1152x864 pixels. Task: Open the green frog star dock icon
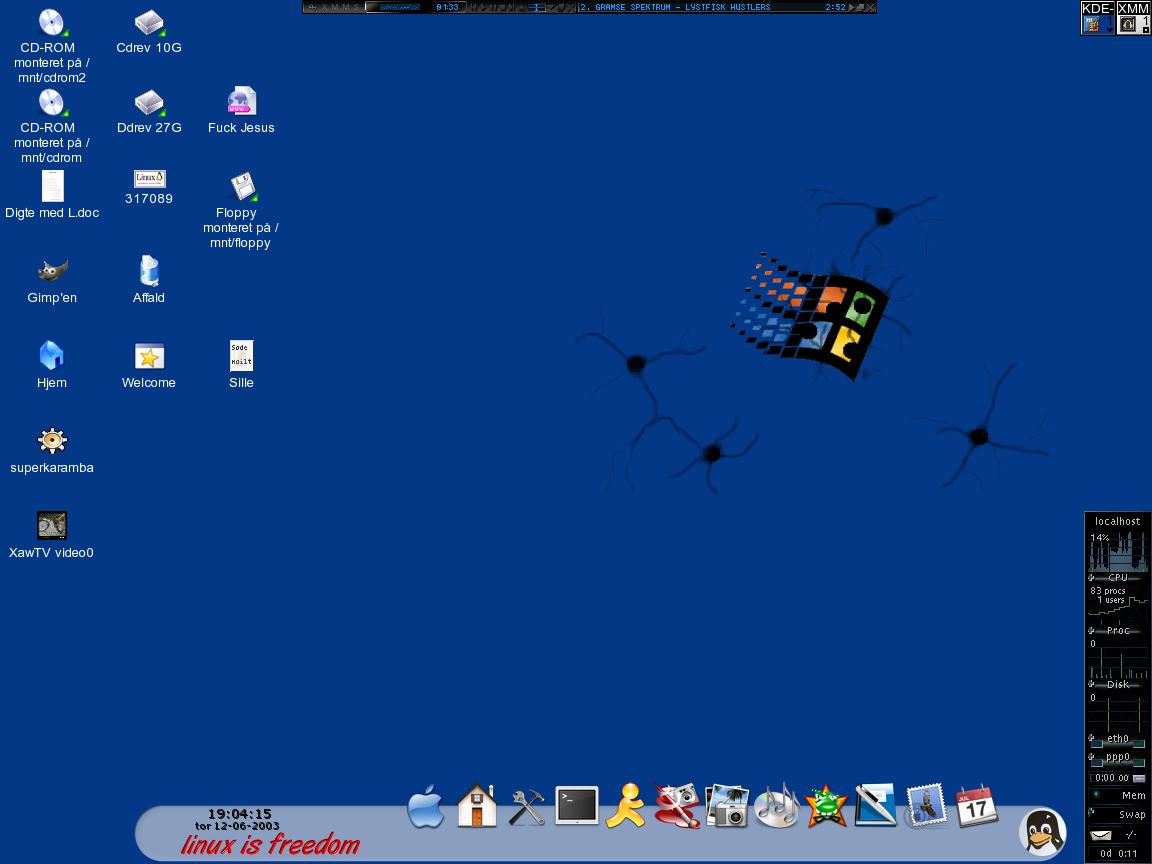click(x=826, y=806)
